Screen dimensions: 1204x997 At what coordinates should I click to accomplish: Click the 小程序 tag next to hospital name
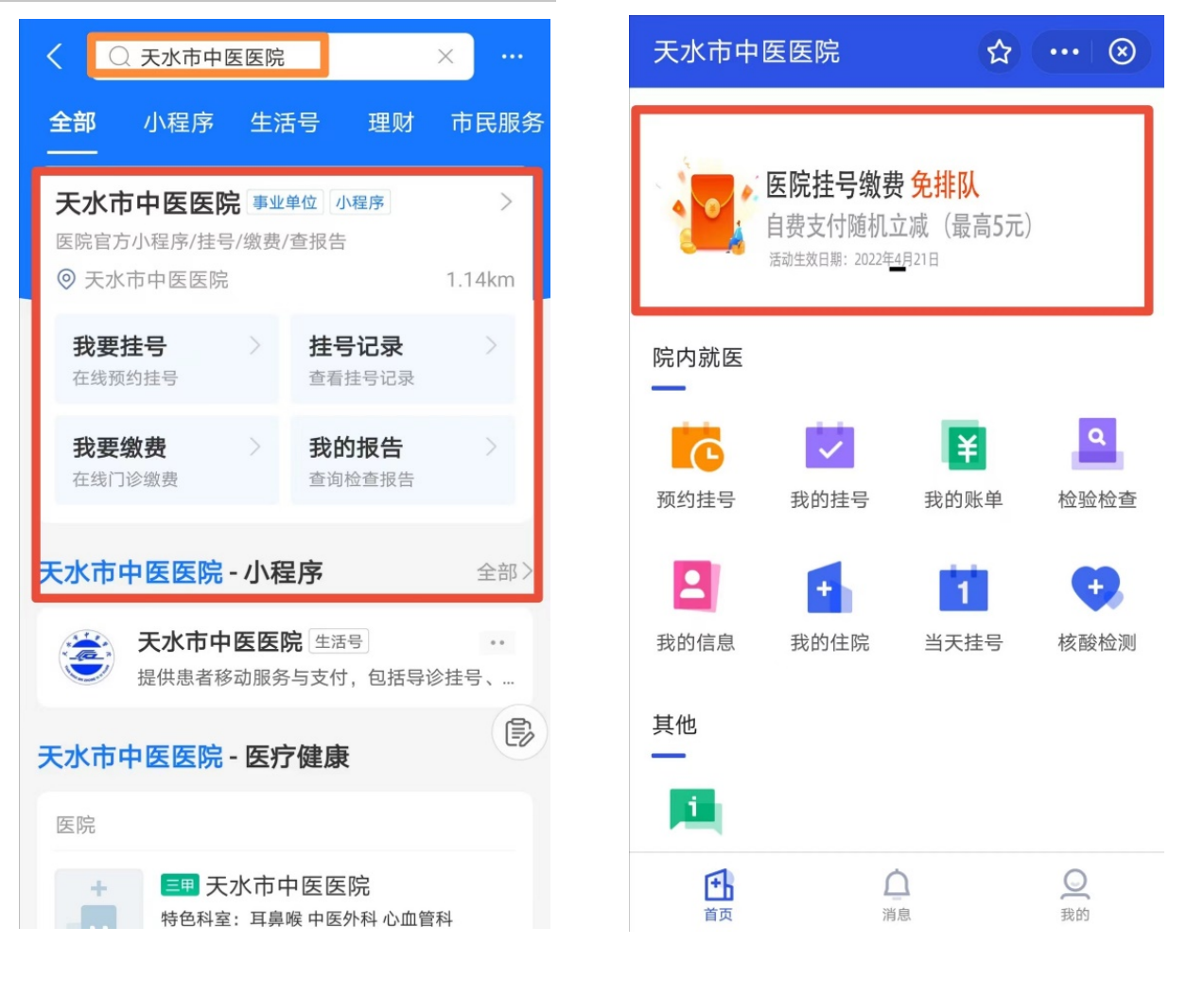(x=359, y=202)
